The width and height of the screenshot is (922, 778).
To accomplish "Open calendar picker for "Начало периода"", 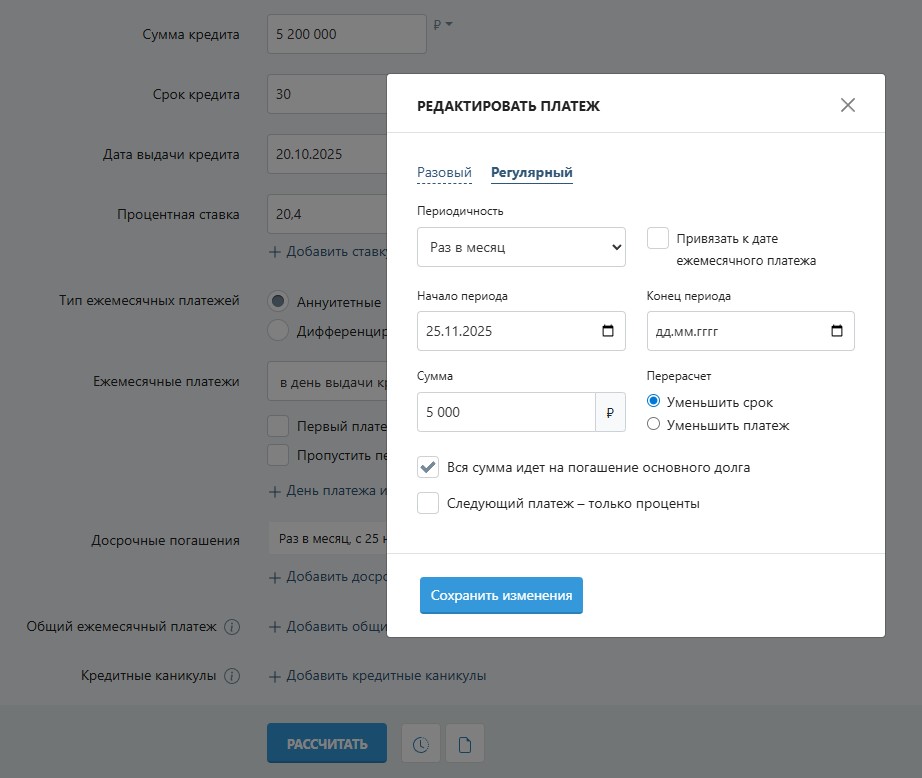I will pos(609,330).
